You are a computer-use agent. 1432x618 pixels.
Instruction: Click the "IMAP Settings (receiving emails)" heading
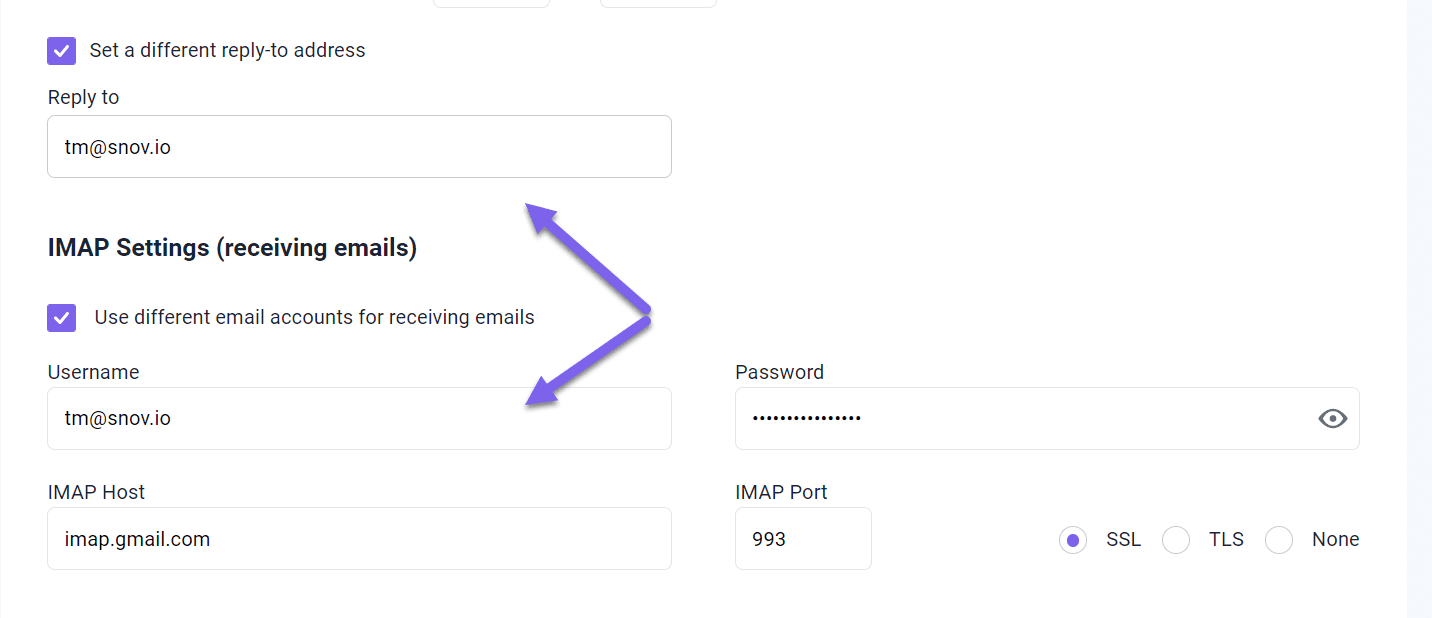[232, 247]
